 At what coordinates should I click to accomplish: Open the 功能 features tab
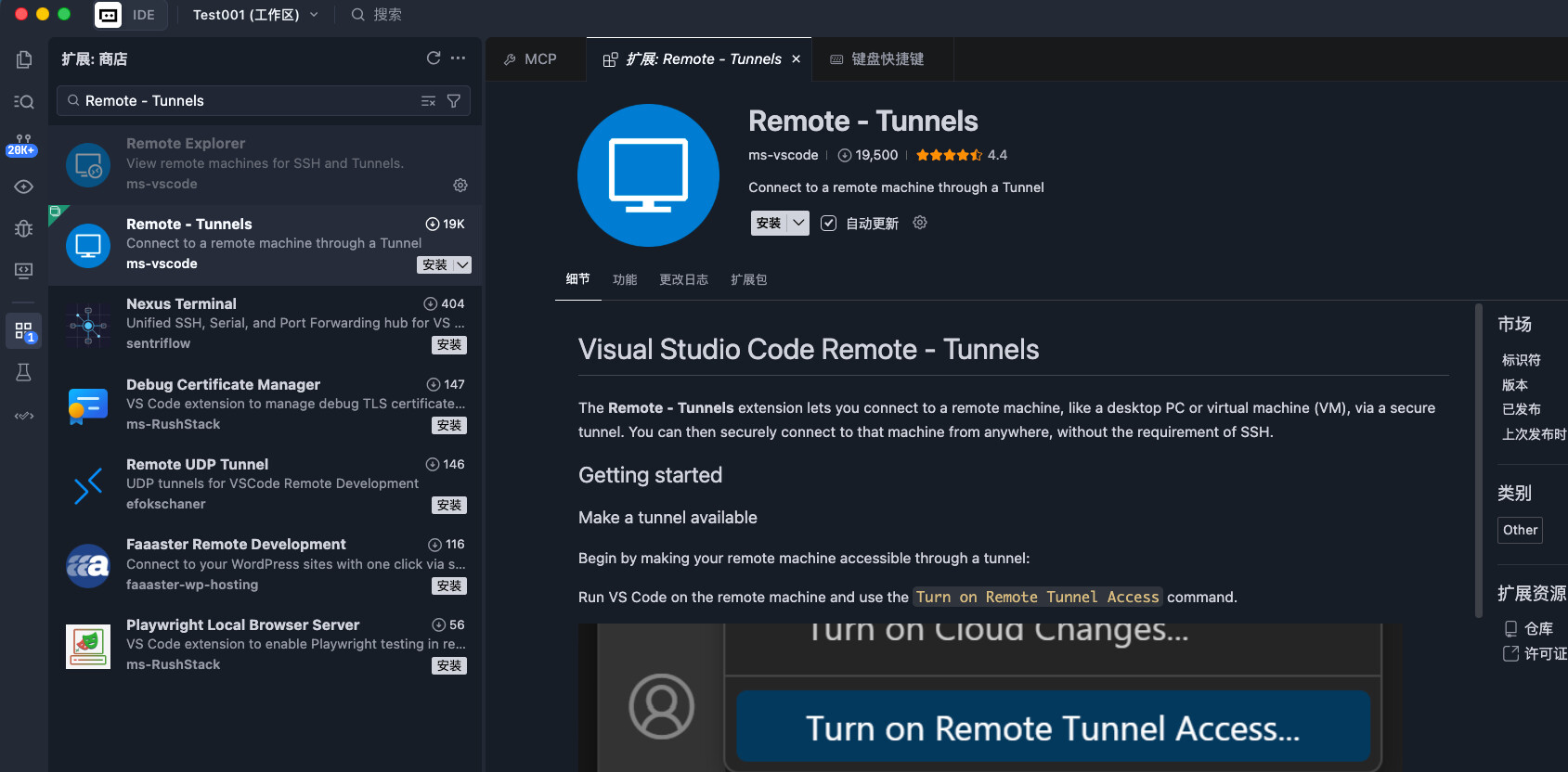(625, 279)
